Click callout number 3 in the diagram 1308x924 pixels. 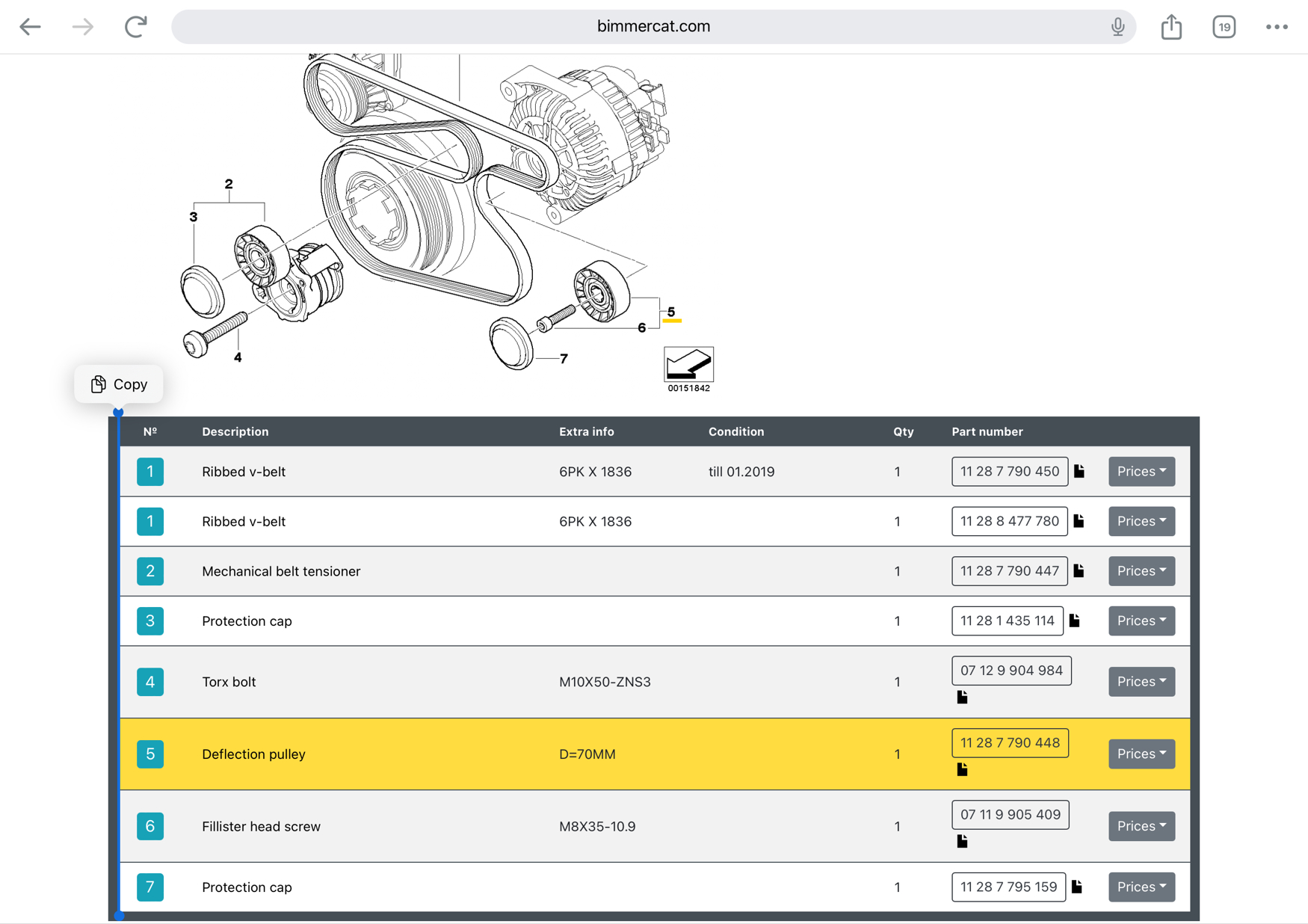pos(194,217)
